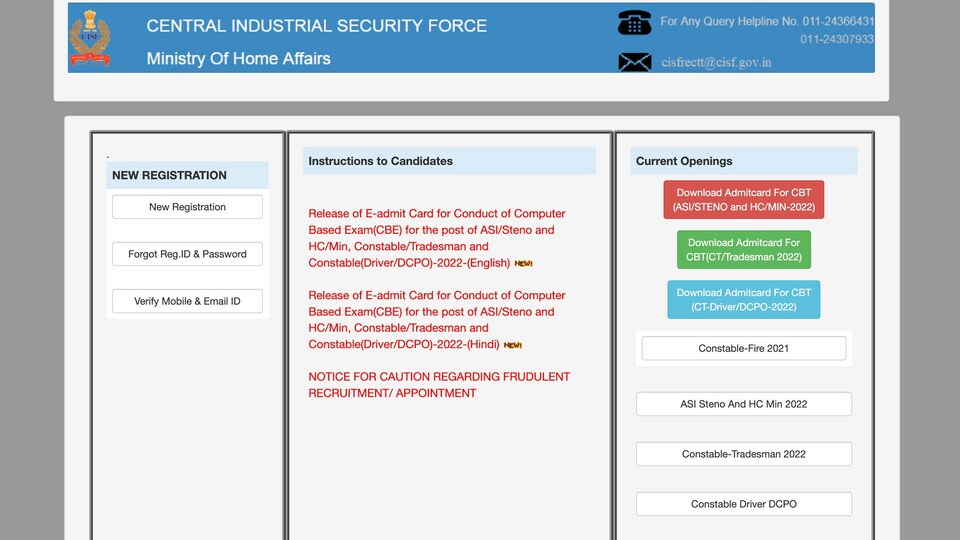Open the E-admit card release notice in Hindi

437,320
